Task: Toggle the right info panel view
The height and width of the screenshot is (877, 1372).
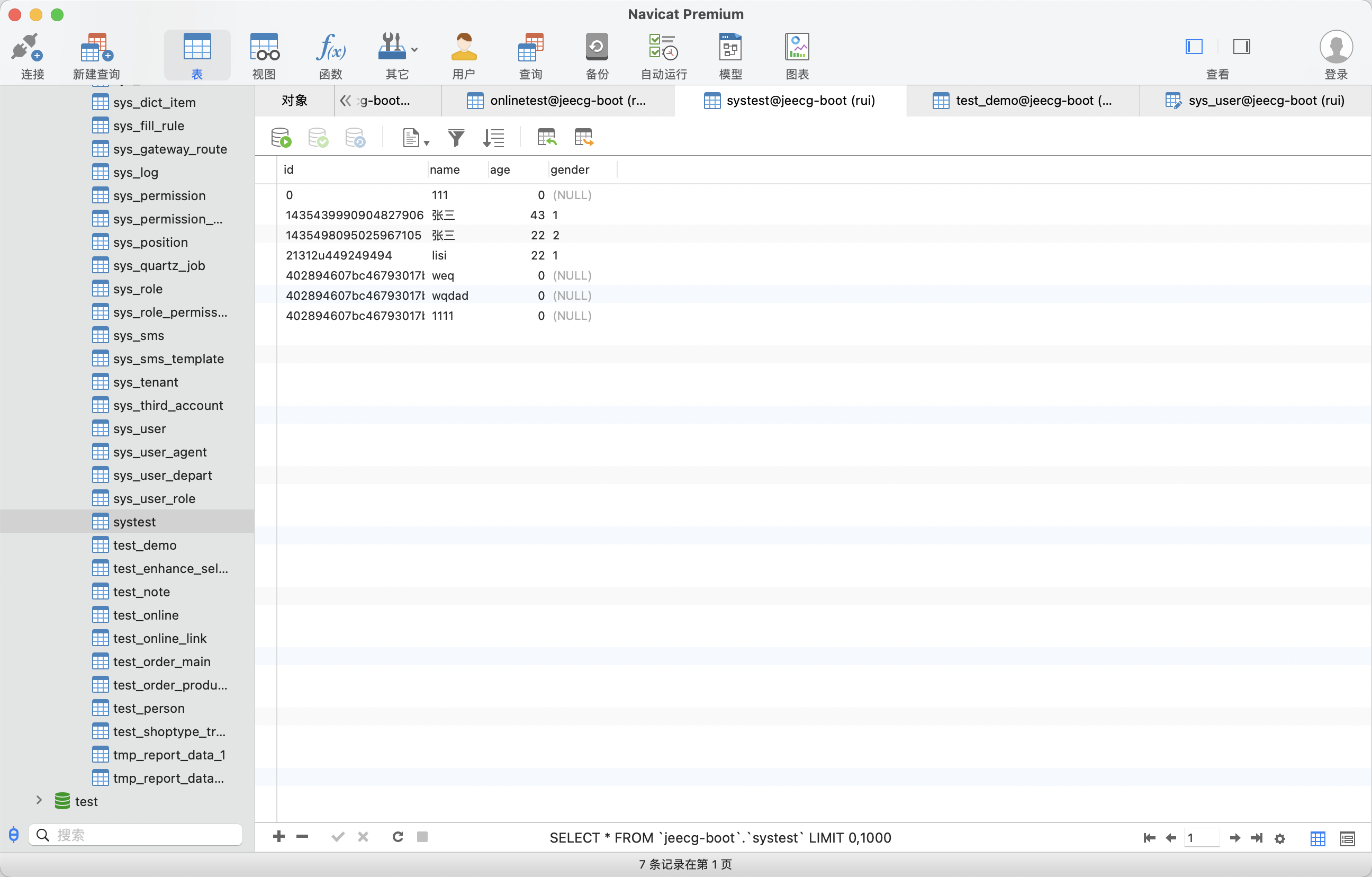Action: click(x=1242, y=47)
